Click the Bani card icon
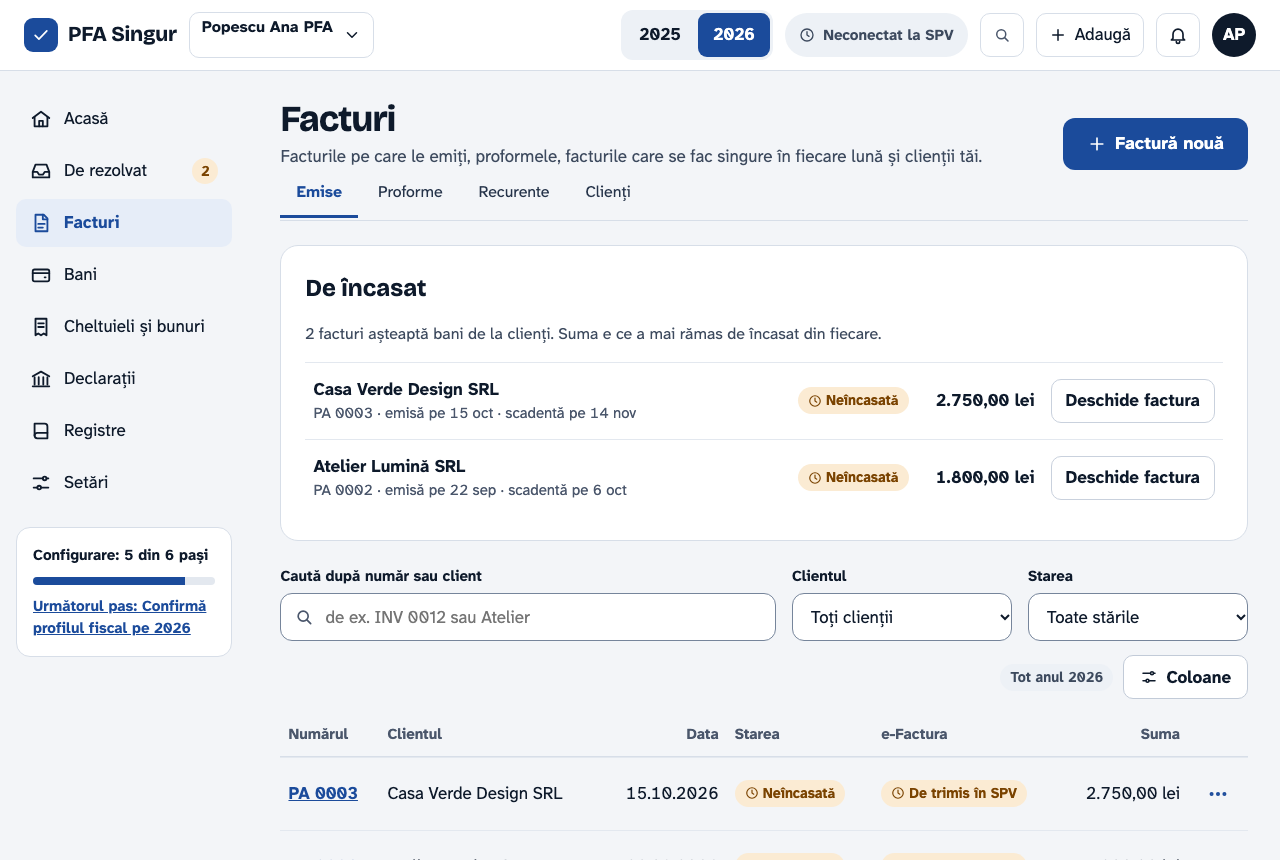Screen dimensions: 1280x860 (41, 275)
